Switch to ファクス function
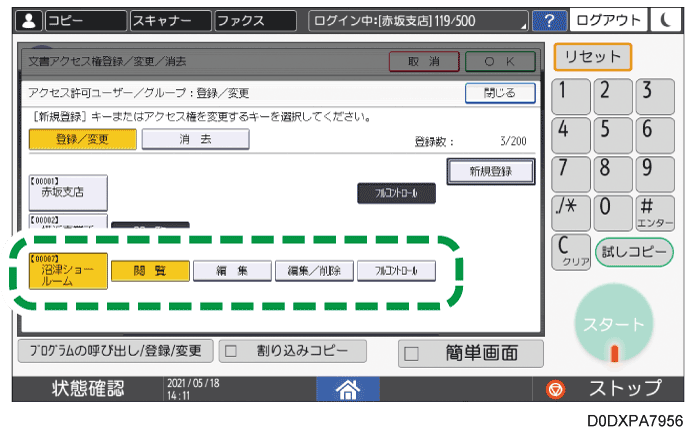 [x=255, y=21]
